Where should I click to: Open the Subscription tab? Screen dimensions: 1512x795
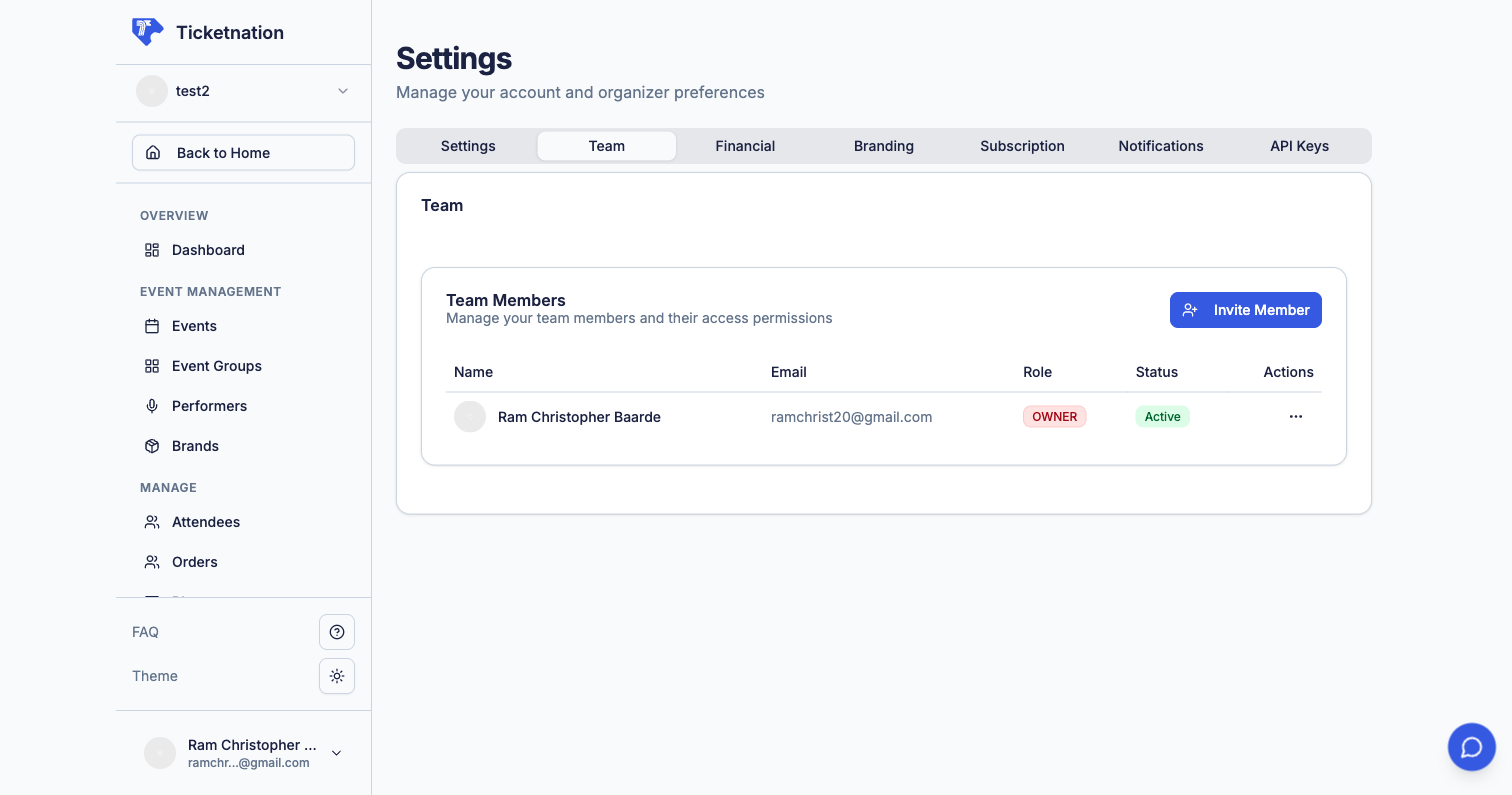[x=1022, y=146]
